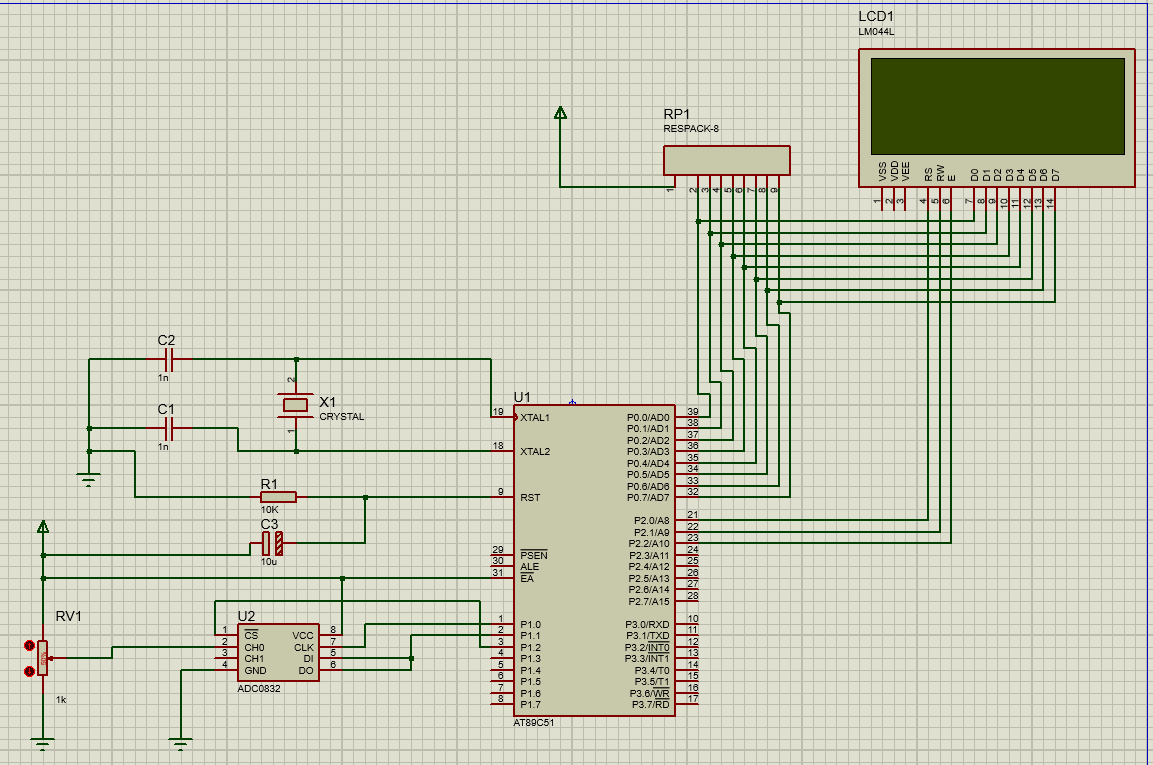Image resolution: width=1153 pixels, height=765 pixels.
Task: Click the "ADC0832" part name text
Action: pos(259,688)
